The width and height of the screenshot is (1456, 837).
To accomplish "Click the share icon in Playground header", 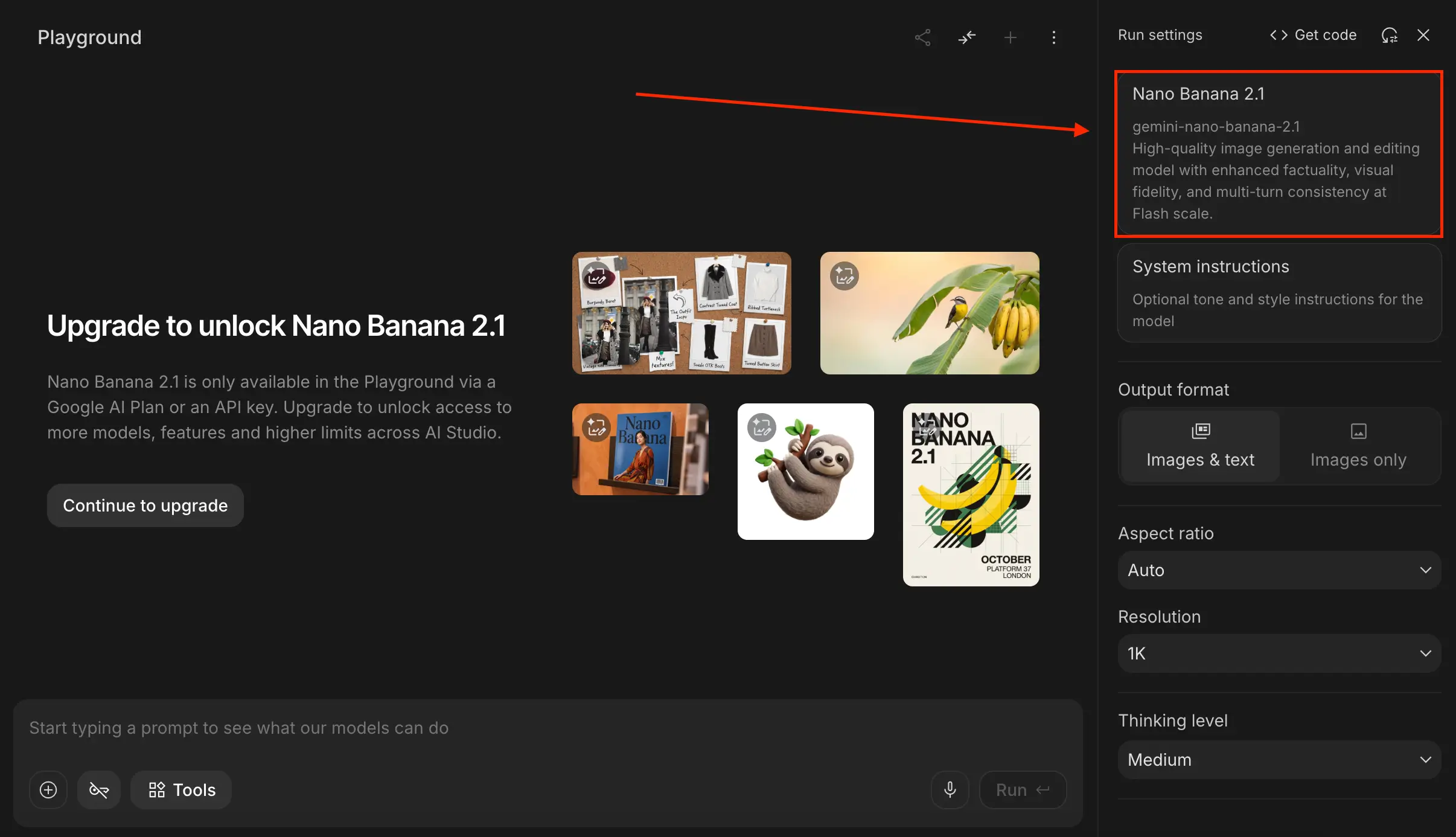I will [922, 37].
